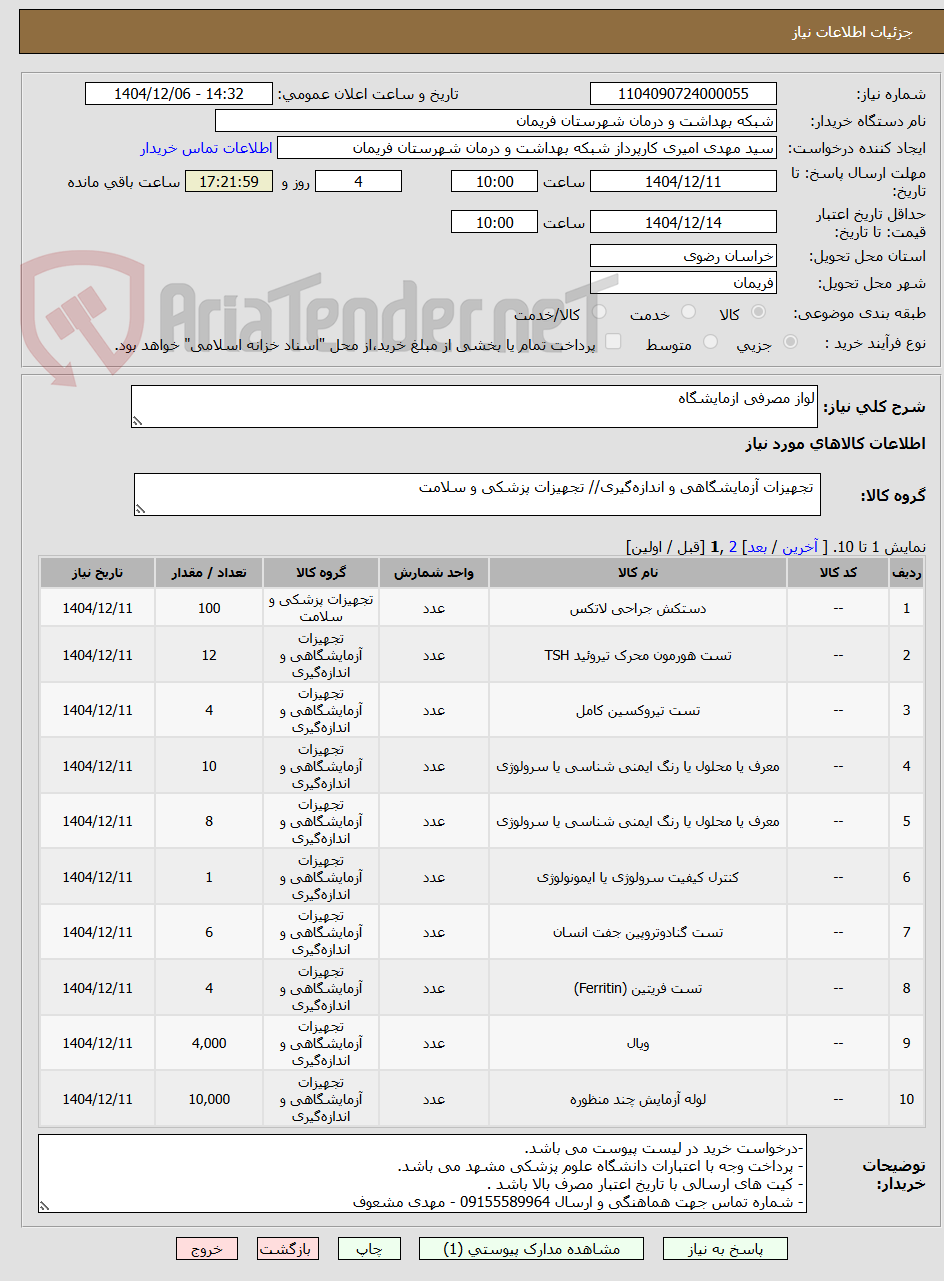Click the گروه کالا column header
The image size is (944, 1281).
(x=321, y=573)
